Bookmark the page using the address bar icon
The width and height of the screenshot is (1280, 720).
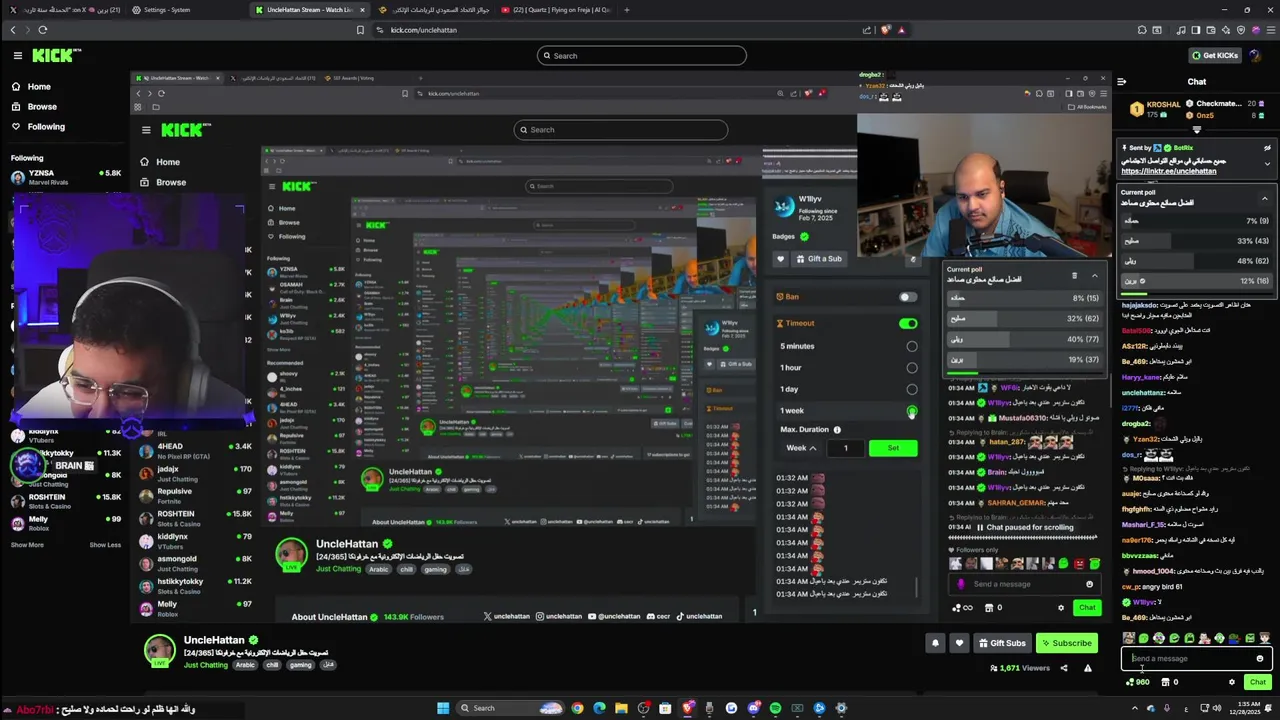(x=361, y=30)
